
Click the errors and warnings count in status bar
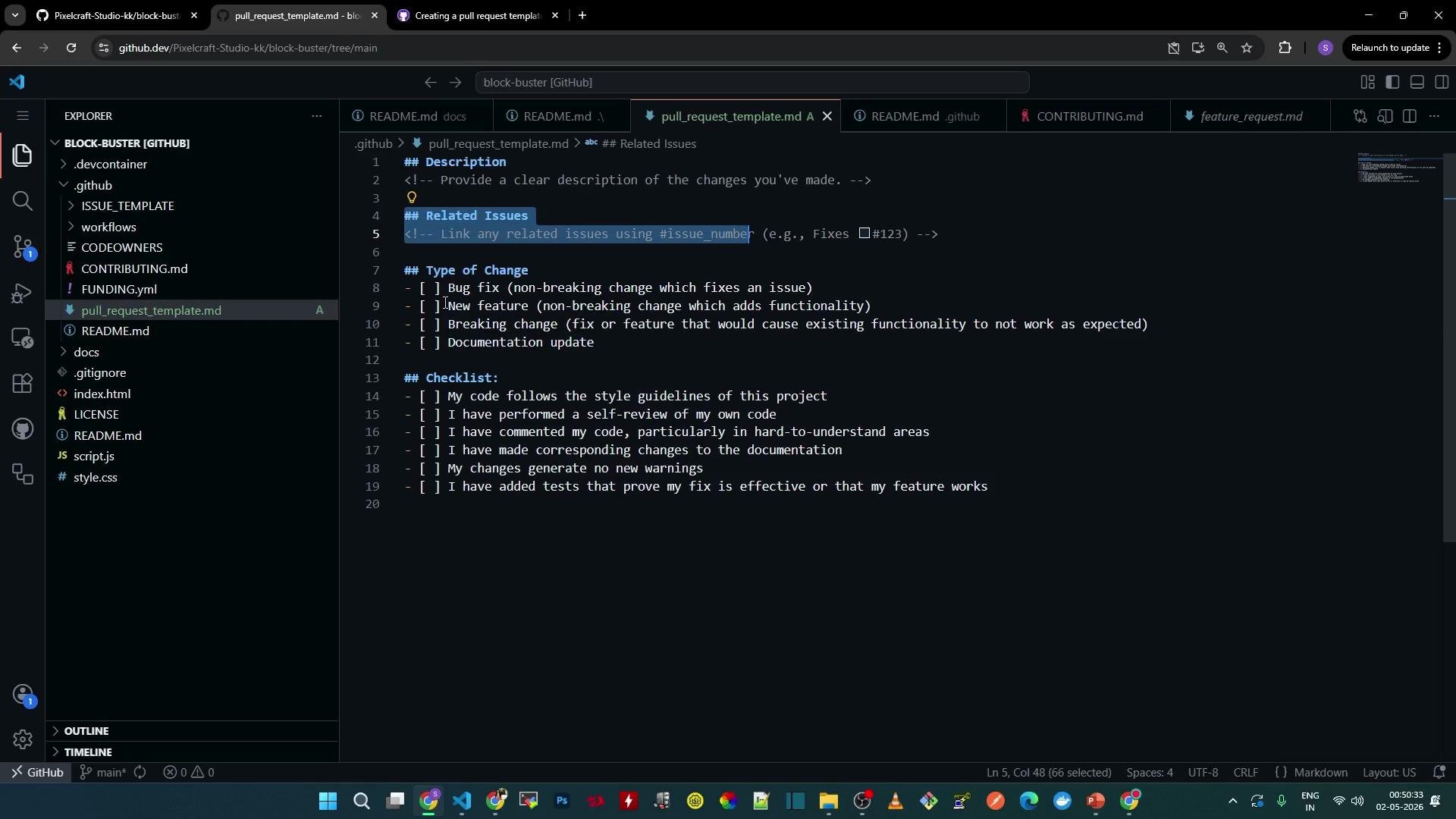[x=189, y=773]
